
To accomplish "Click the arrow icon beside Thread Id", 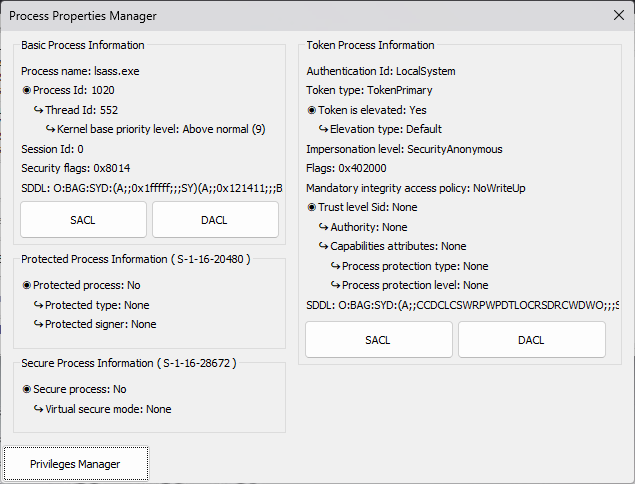I will (38, 110).
